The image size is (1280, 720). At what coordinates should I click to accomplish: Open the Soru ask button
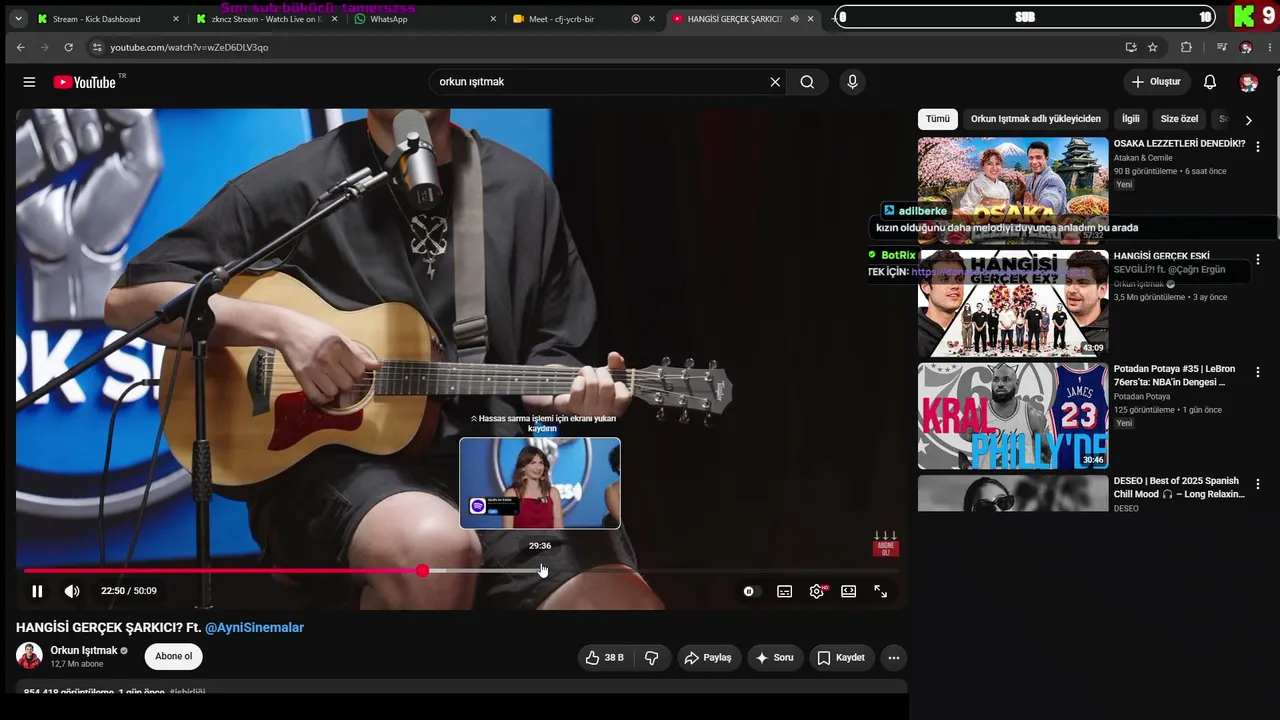(775, 658)
